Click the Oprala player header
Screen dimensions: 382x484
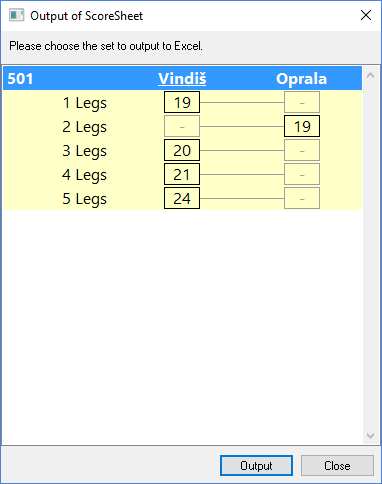(x=301, y=79)
